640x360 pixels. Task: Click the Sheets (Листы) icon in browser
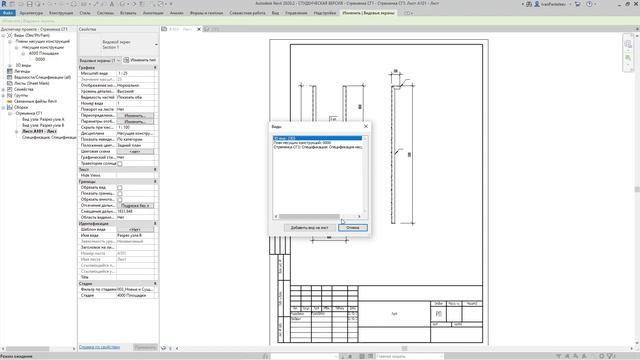(x=10, y=83)
